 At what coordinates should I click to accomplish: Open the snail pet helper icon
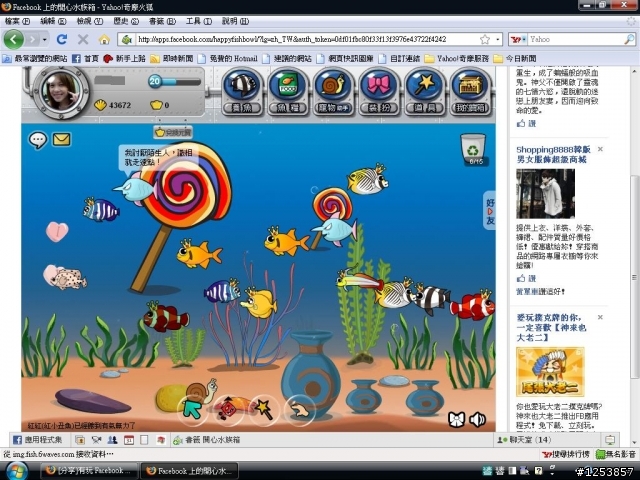coord(333,91)
